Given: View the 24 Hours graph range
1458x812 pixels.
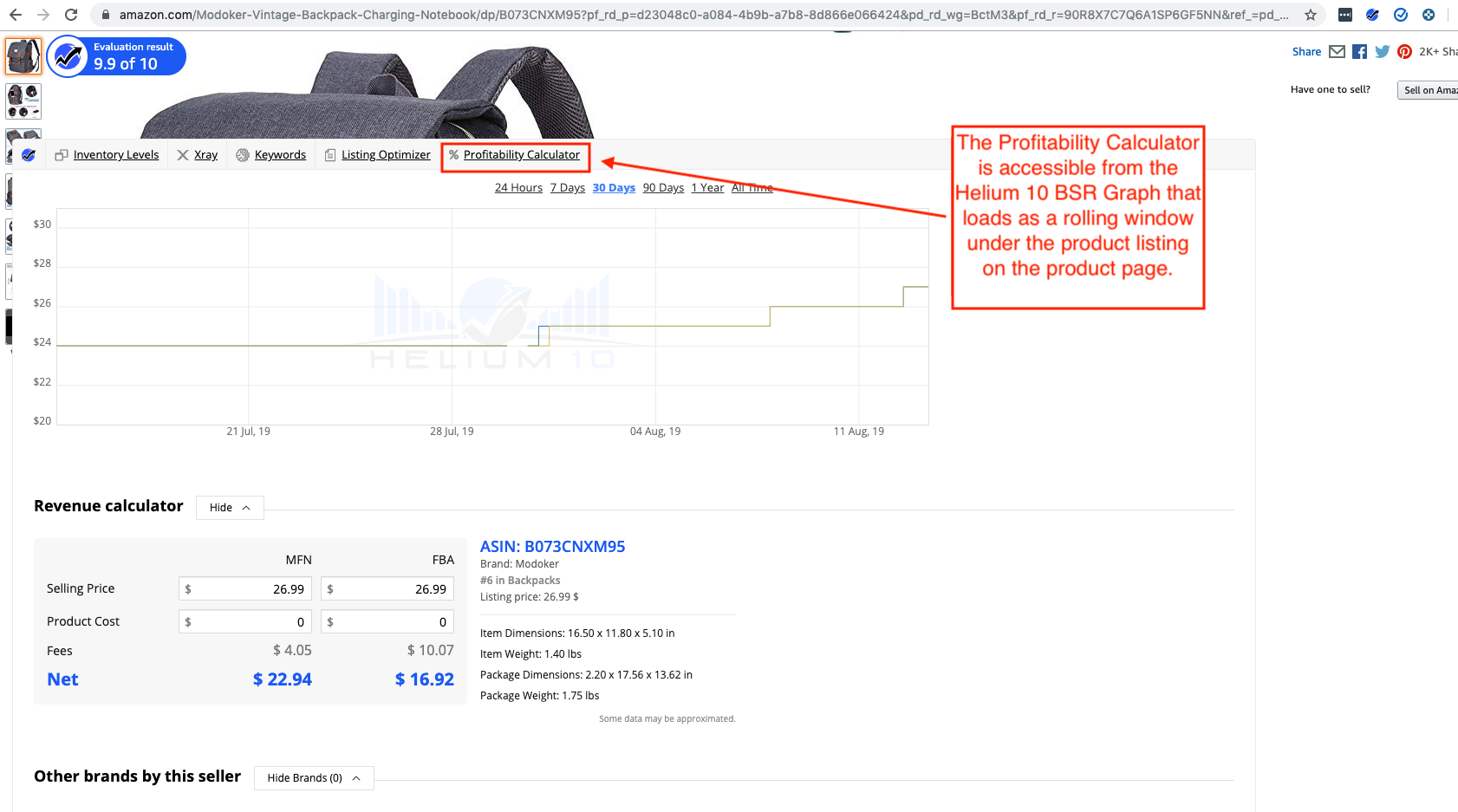Looking at the screenshot, I should click(x=517, y=187).
